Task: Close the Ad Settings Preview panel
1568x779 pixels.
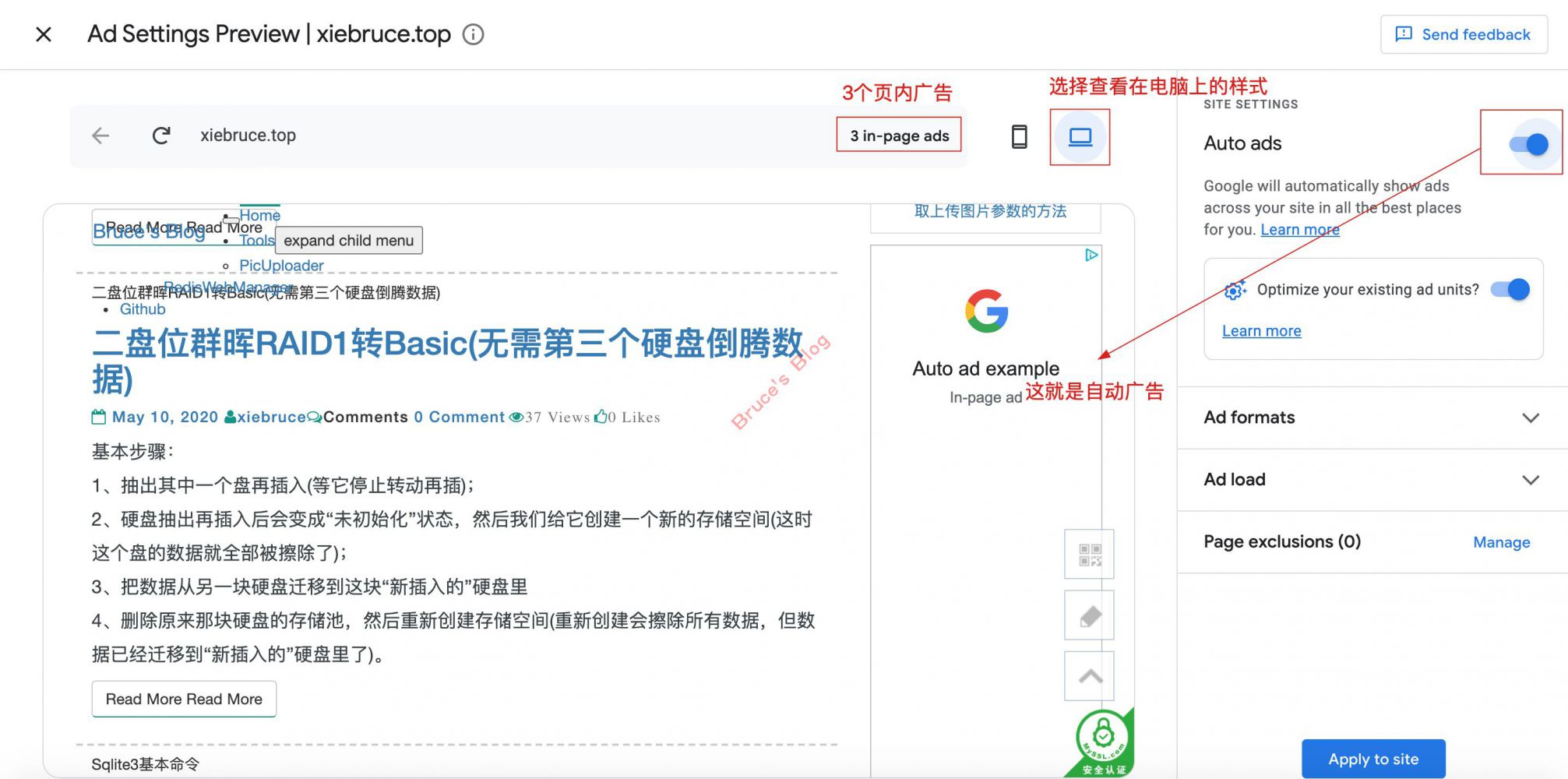Action: 44,34
